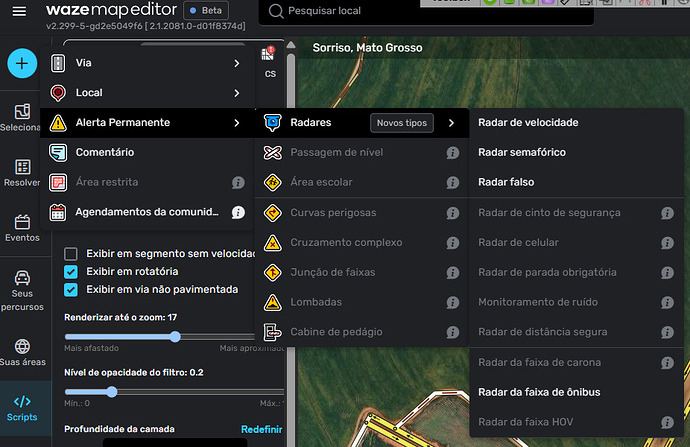690x447 pixels.
Task: Show info for Radar de celular
Action: [667, 243]
